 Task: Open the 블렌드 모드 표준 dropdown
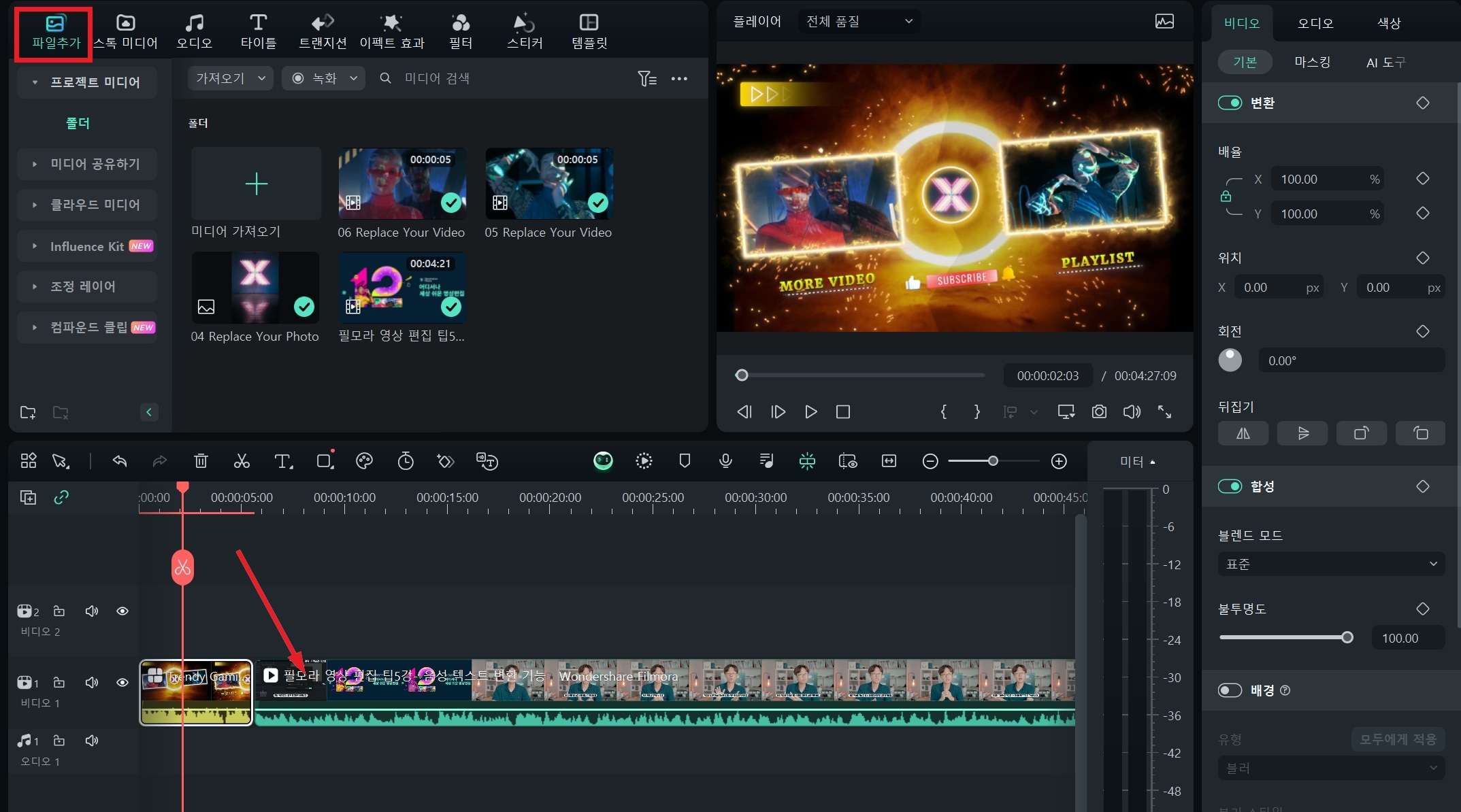1331,564
